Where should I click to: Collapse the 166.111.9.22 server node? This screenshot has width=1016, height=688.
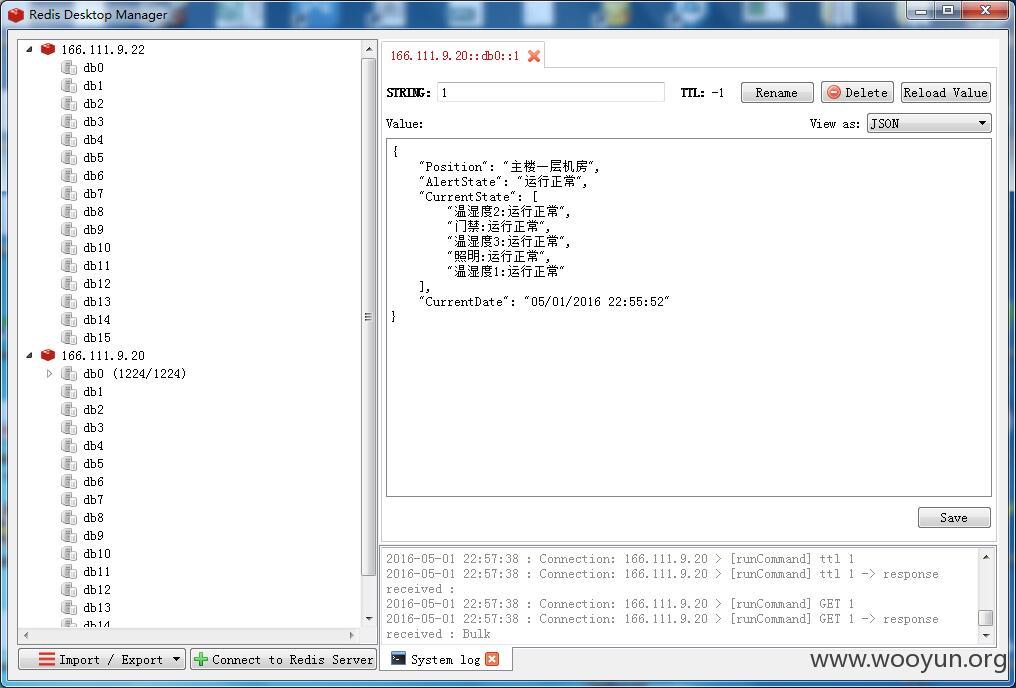[29, 49]
